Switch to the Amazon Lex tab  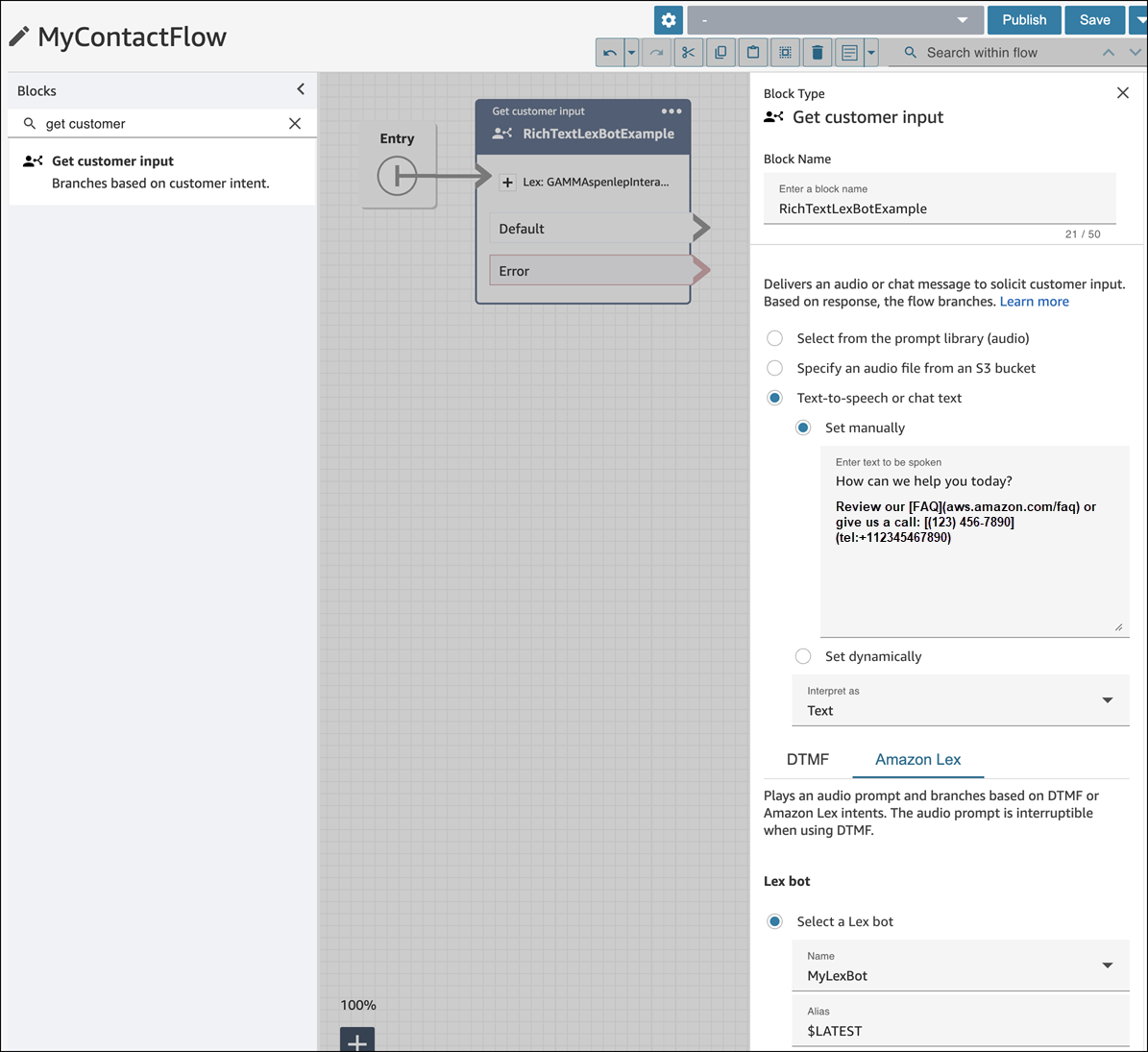click(917, 759)
